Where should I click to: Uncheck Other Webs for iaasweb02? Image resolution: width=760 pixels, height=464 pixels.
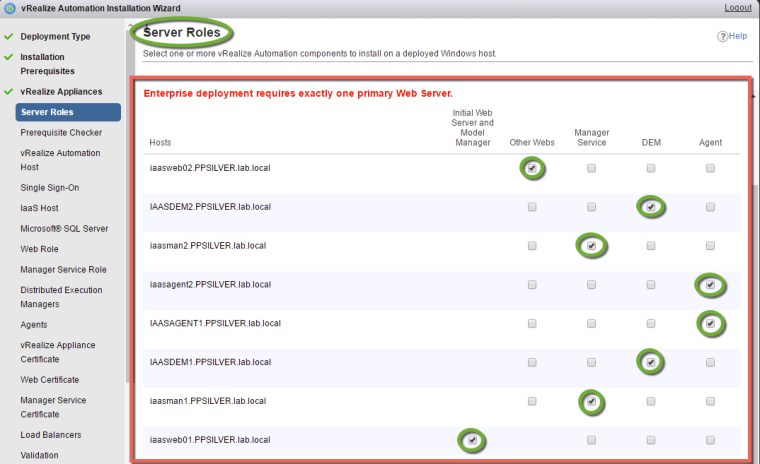[532, 168]
